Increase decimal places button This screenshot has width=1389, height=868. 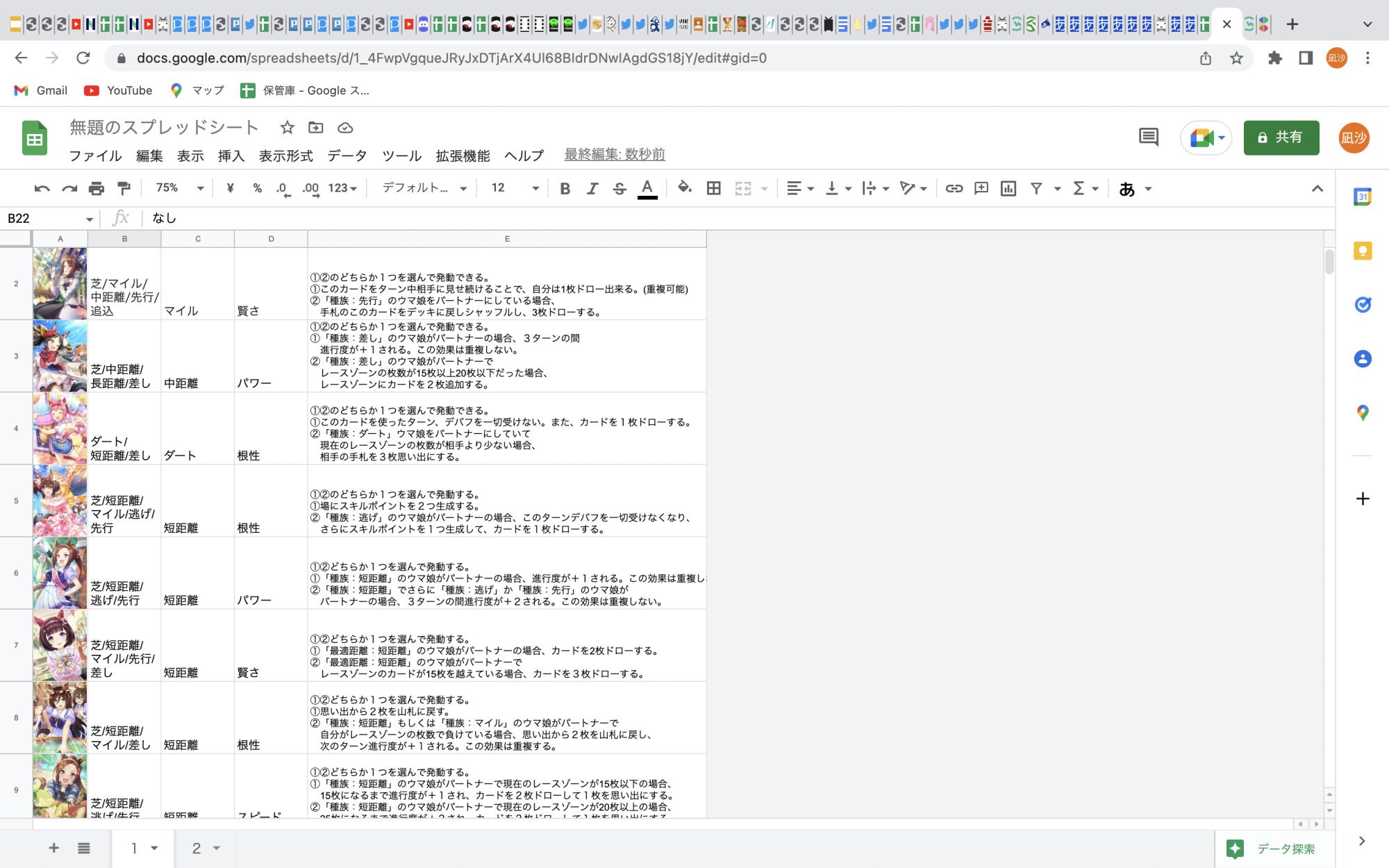(311, 188)
